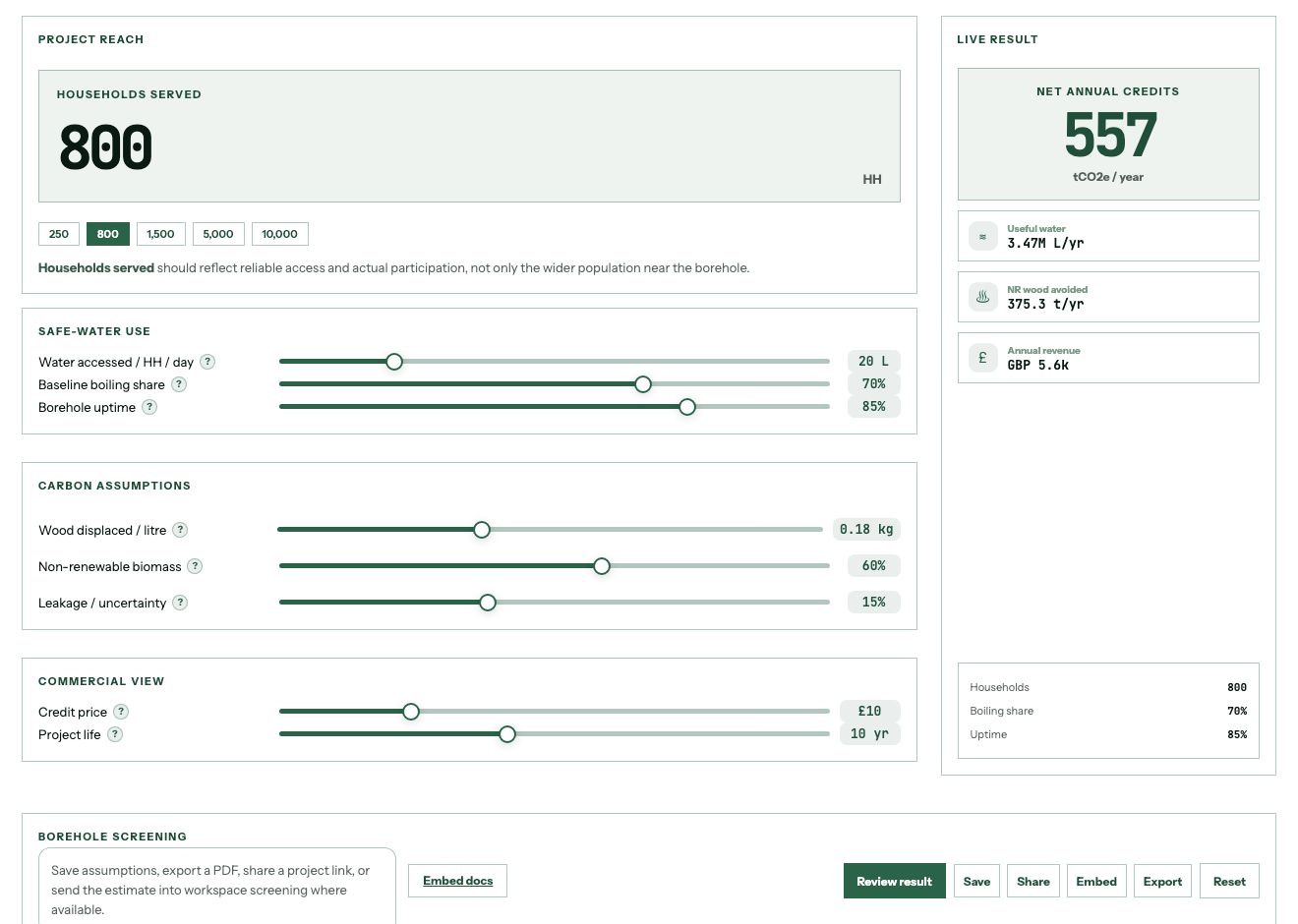This screenshot has height=924, width=1298.
Task: Click the 85% uptime value box
Action: coord(874,407)
